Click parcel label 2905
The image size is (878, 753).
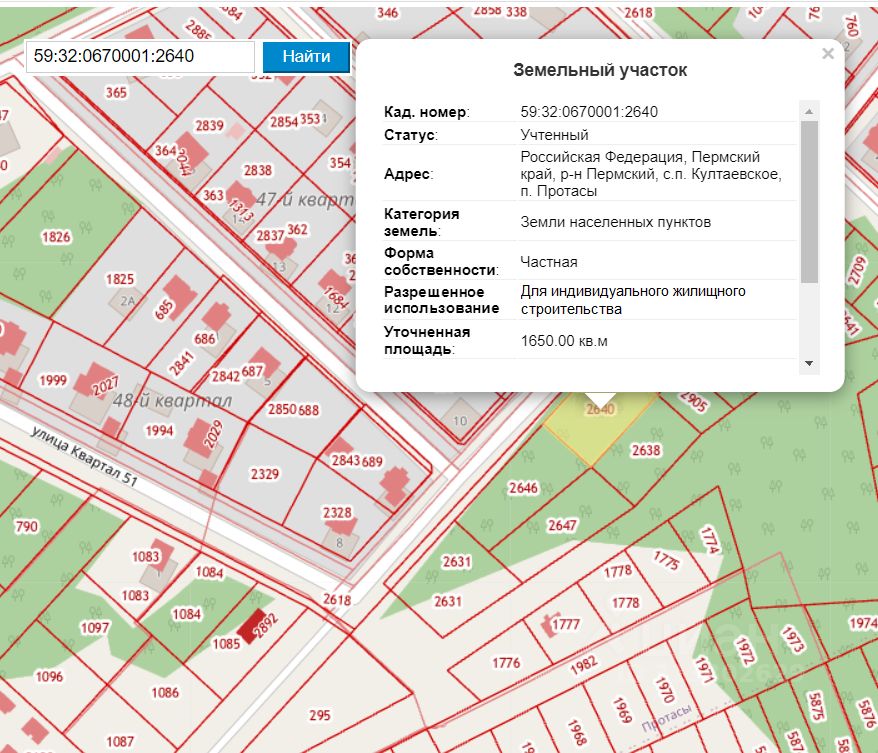(x=693, y=401)
